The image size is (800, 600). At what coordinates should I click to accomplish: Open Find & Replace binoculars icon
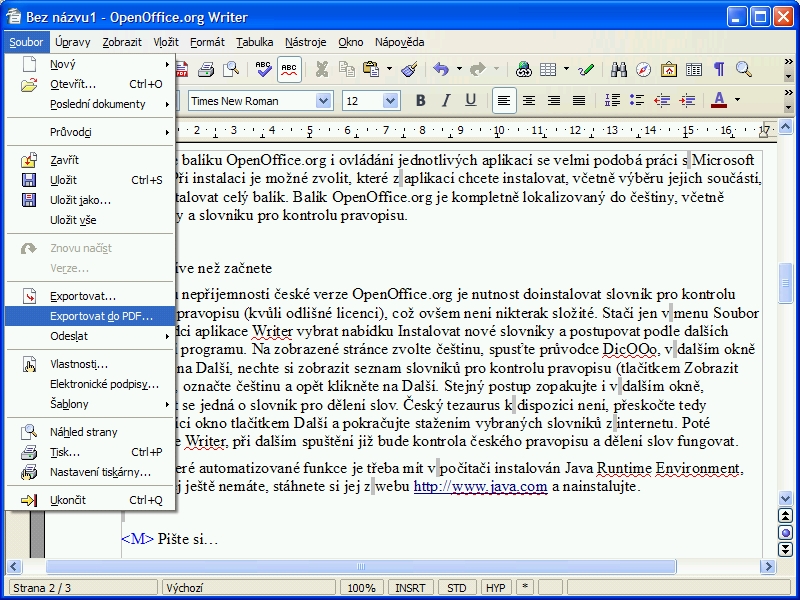618,69
